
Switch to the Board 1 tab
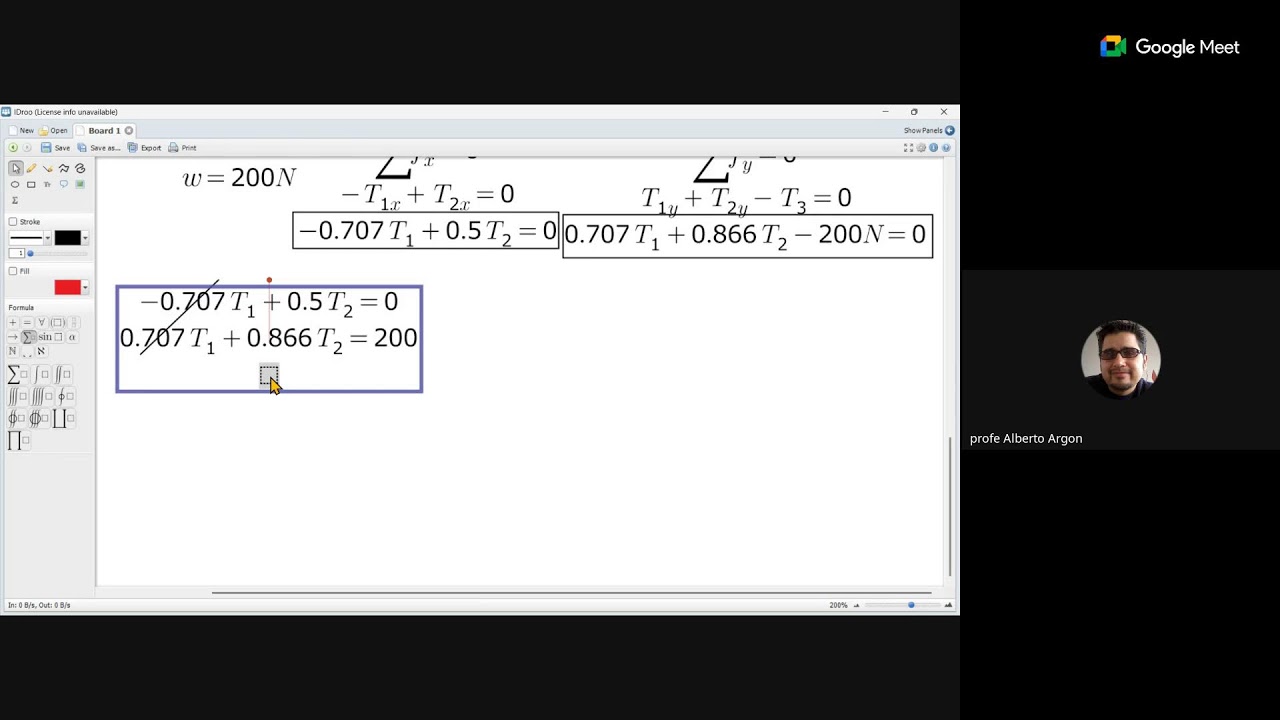104,131
